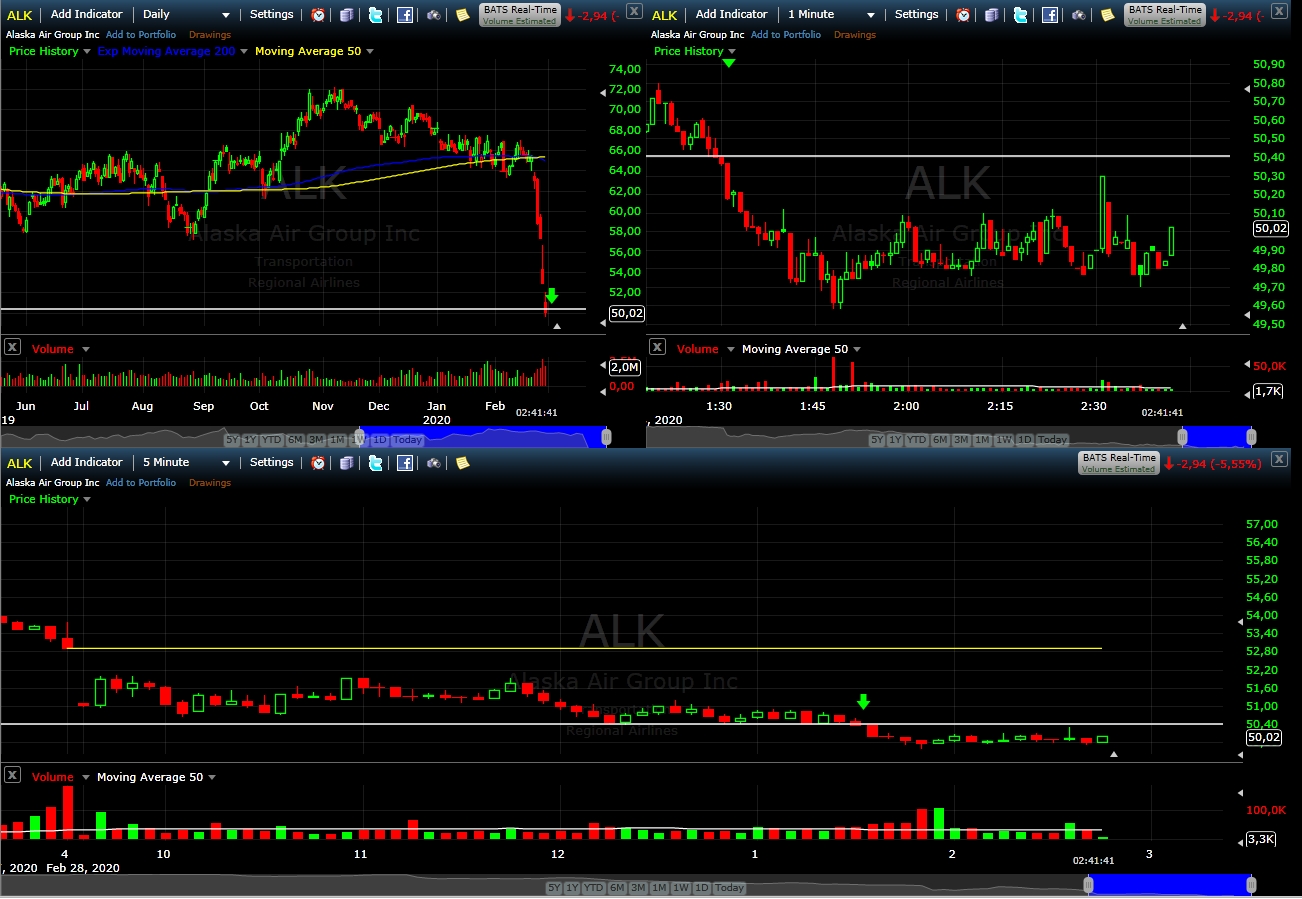Viewport: 1302px width, 899px height.
Task: Expand Price History options on 1 Minute chart
Action: (x=732, y=51)
